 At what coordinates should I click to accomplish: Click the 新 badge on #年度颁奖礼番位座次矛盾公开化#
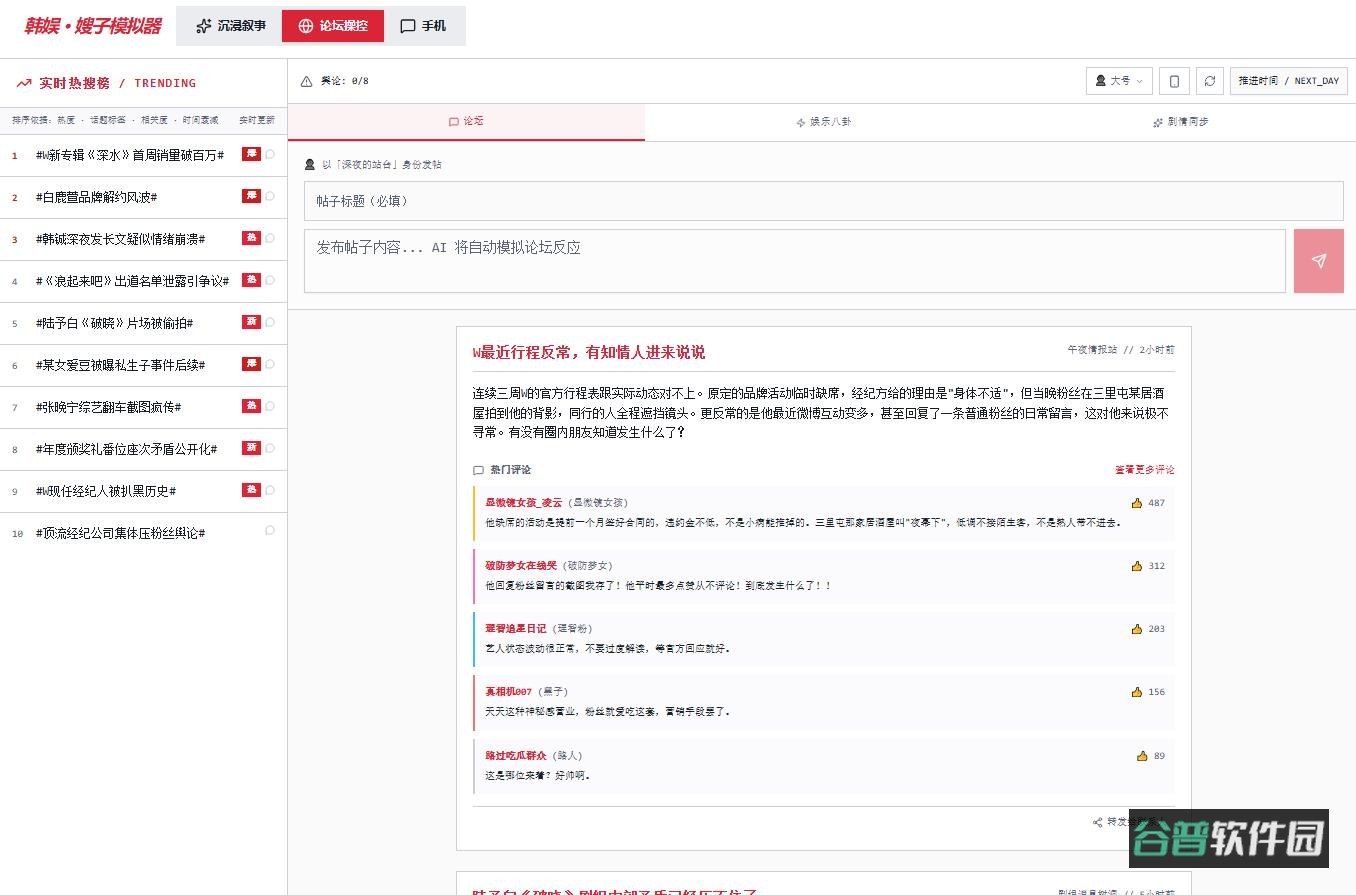coord(251,448)
